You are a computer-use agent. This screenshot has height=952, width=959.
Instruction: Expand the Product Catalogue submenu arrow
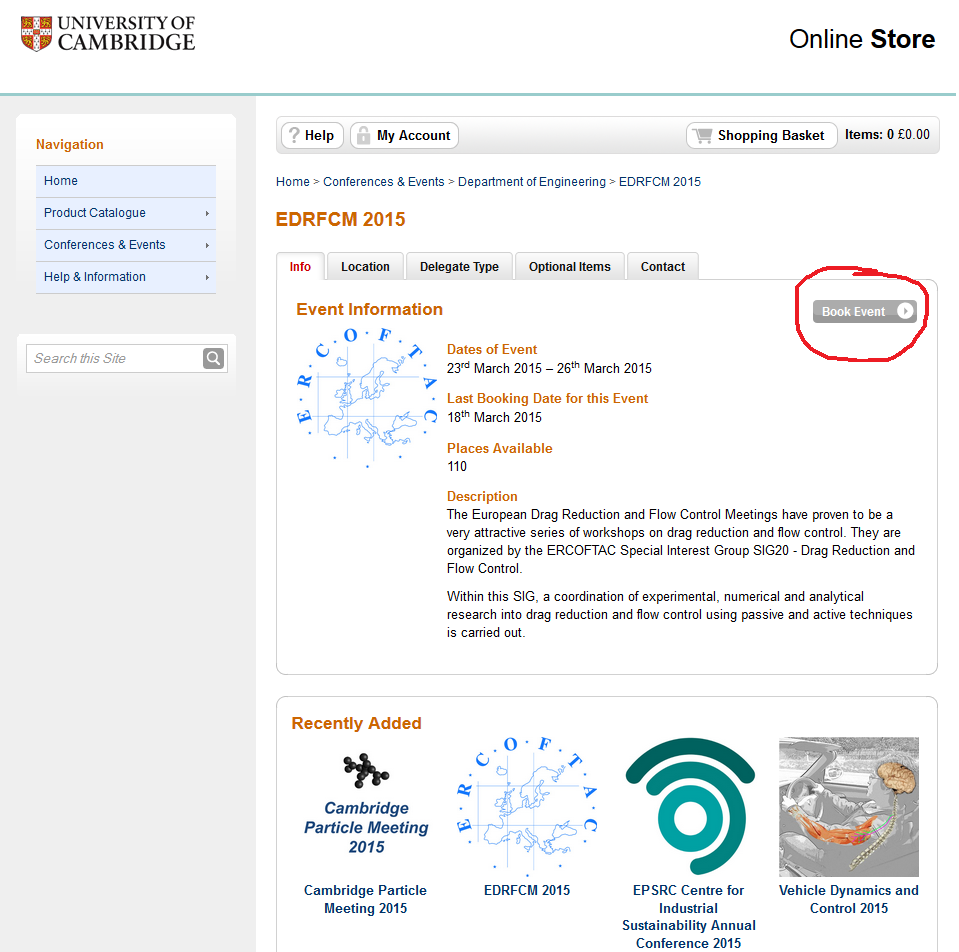click(x=207, y=213)
